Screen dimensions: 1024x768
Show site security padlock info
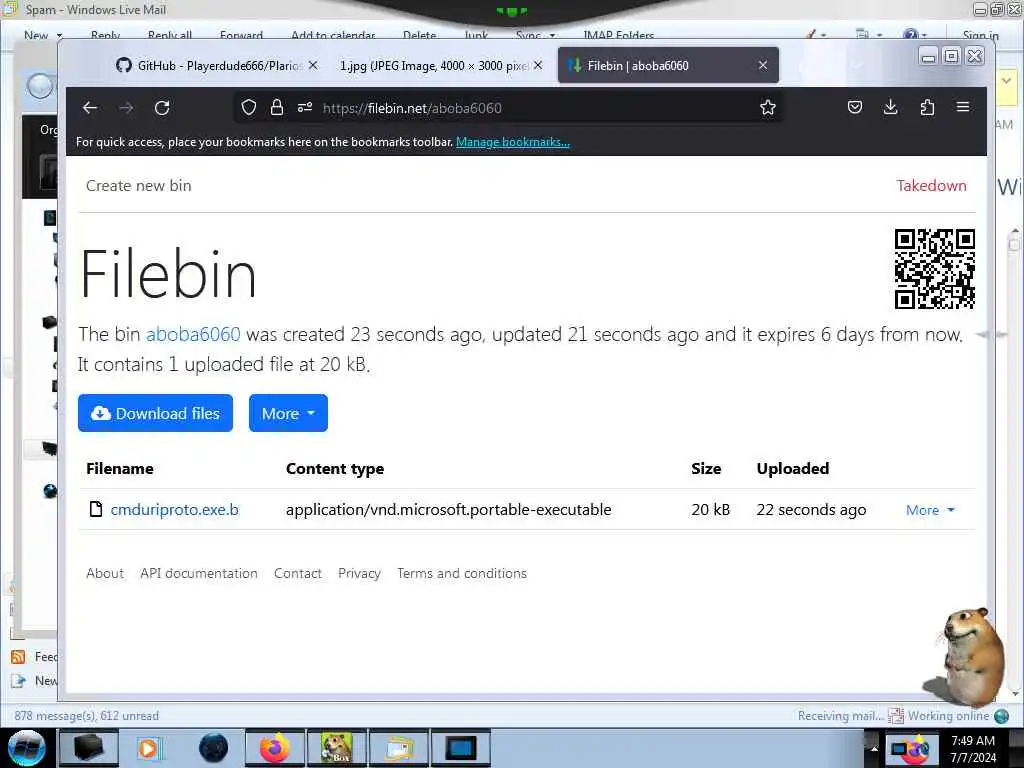[x=277, y=108]
